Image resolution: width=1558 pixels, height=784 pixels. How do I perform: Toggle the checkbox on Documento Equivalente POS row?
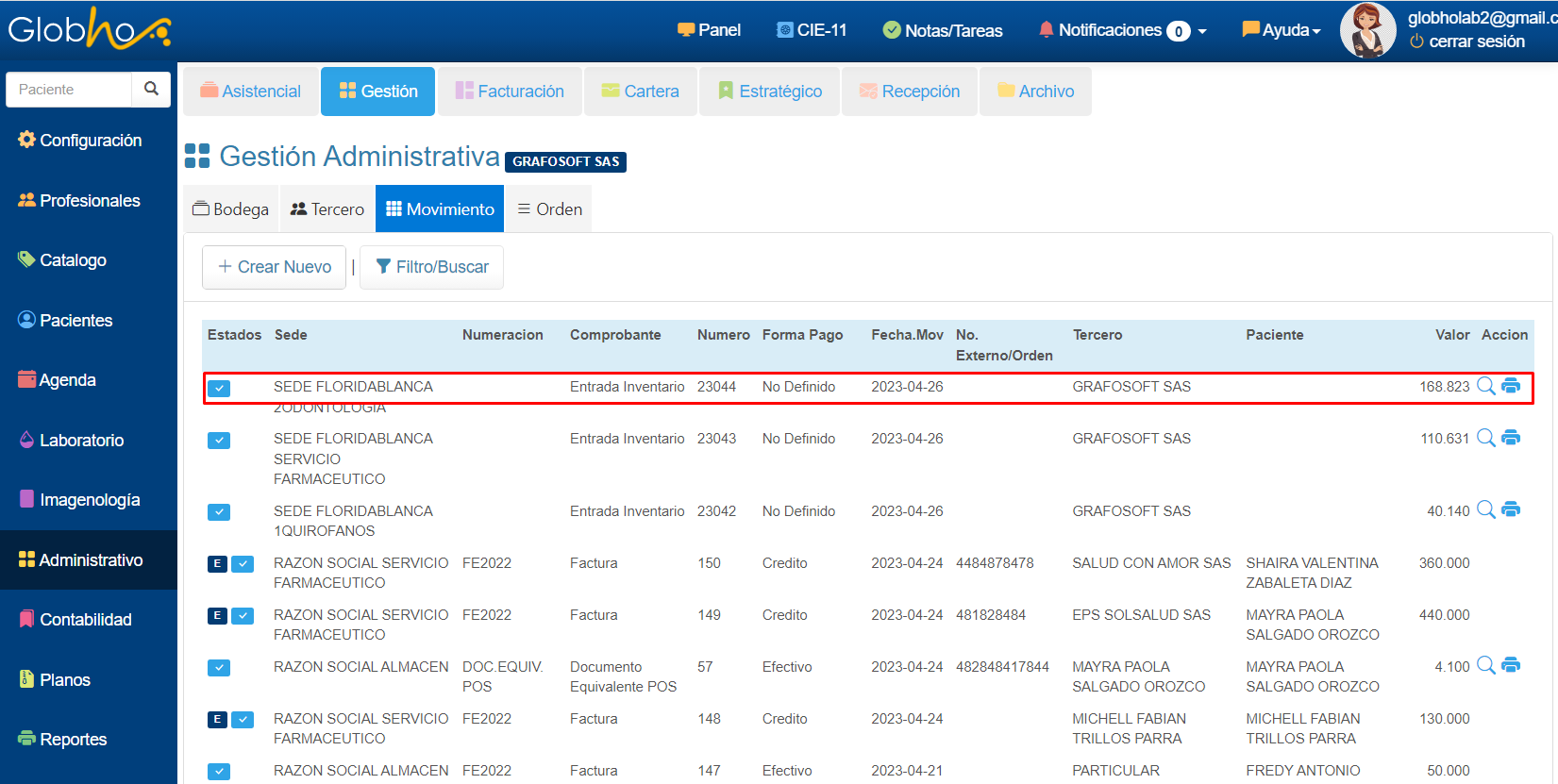tap(219, 667)
